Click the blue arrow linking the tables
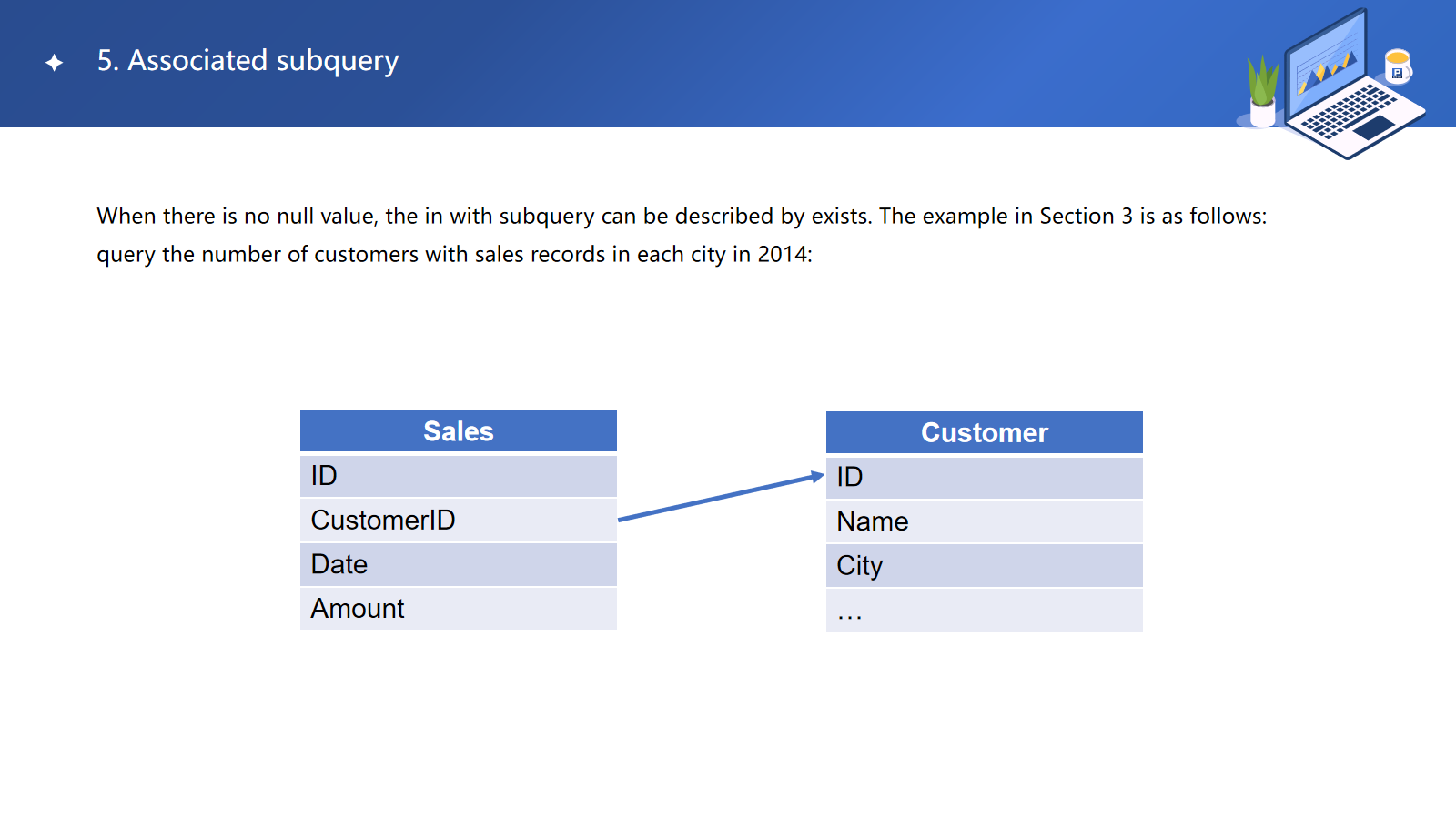 pos(721,497)
